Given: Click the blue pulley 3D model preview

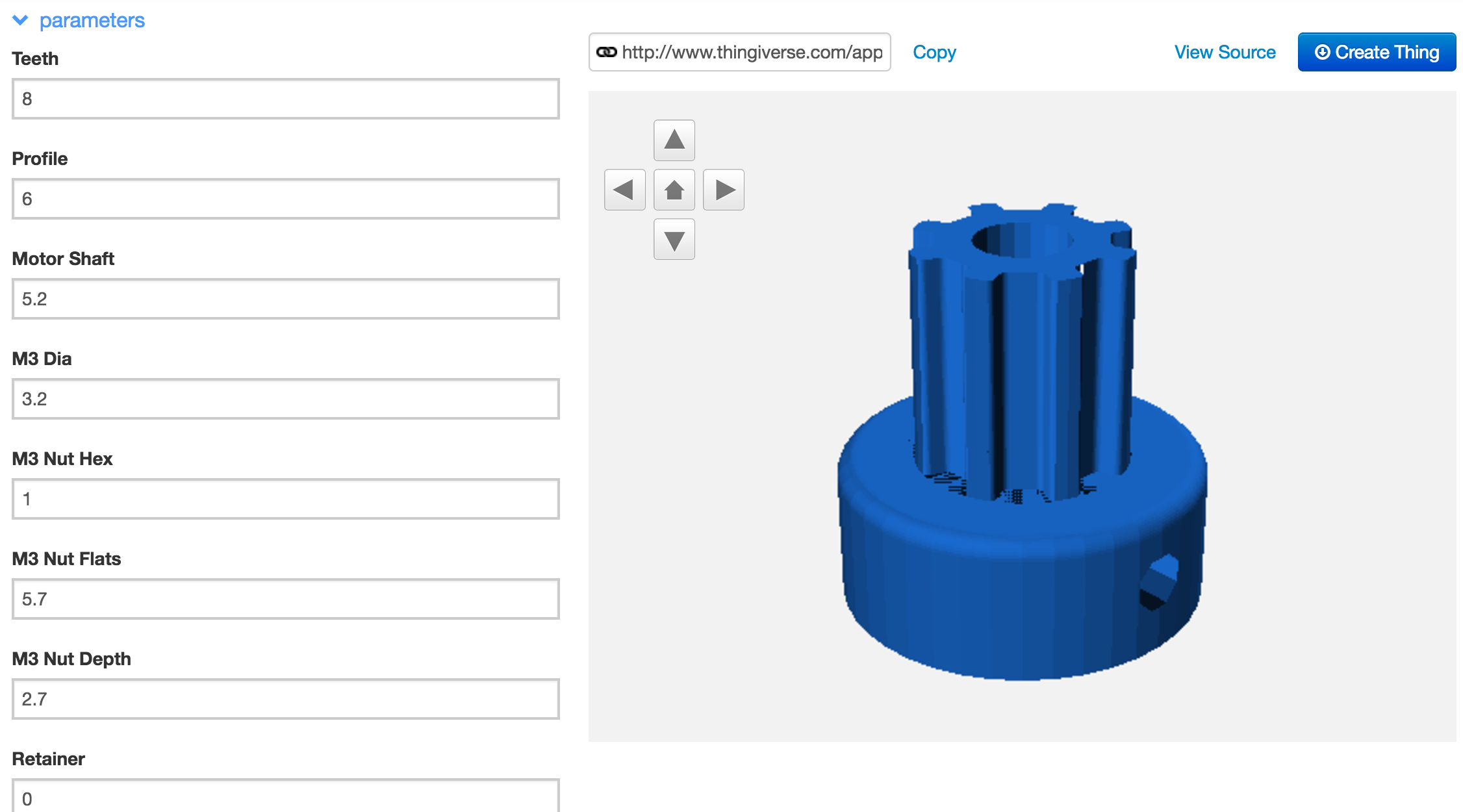Looking at the screenshot, I should [x=1022, y=442].
